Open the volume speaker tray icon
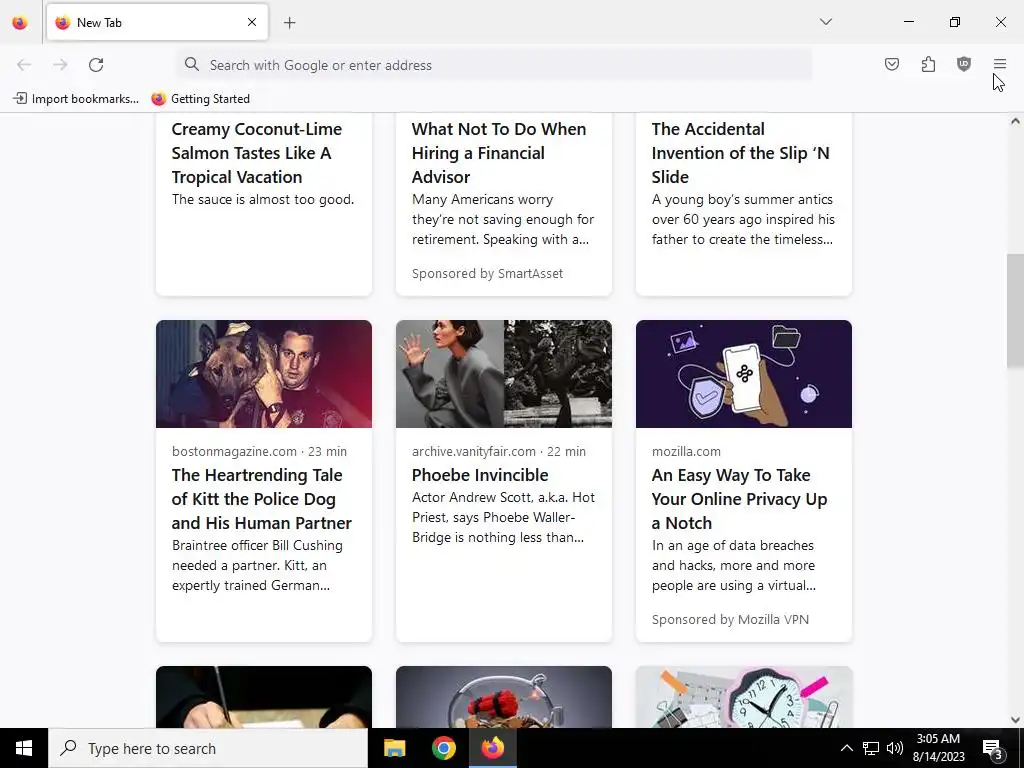 [895, 748]
